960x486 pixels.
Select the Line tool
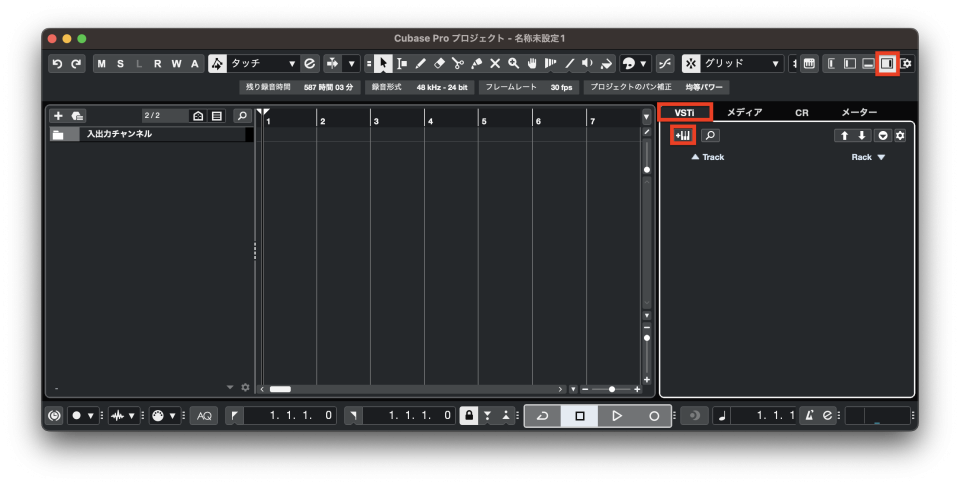tap(569, 64)
